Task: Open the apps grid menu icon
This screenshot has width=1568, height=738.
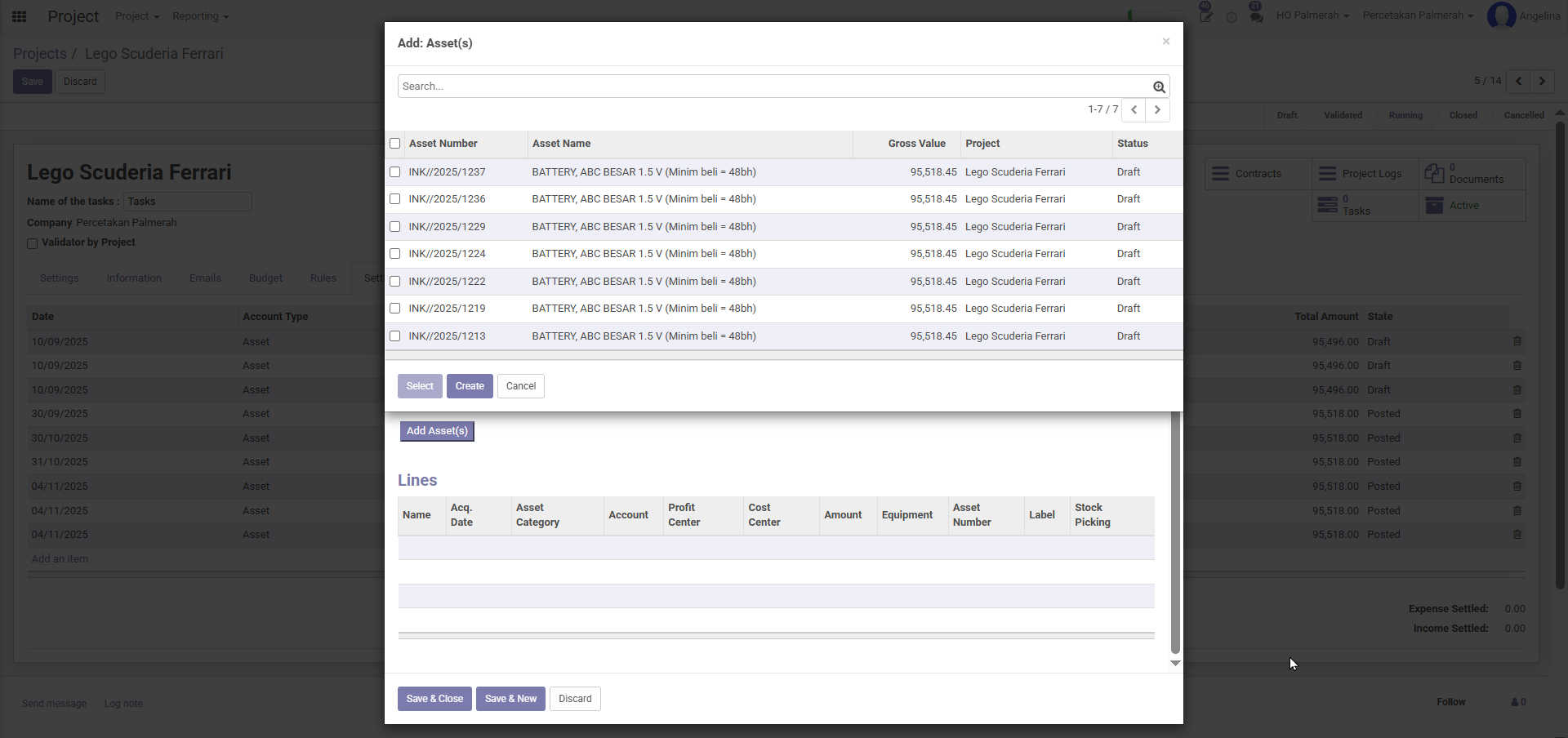Action: (20, 16)
